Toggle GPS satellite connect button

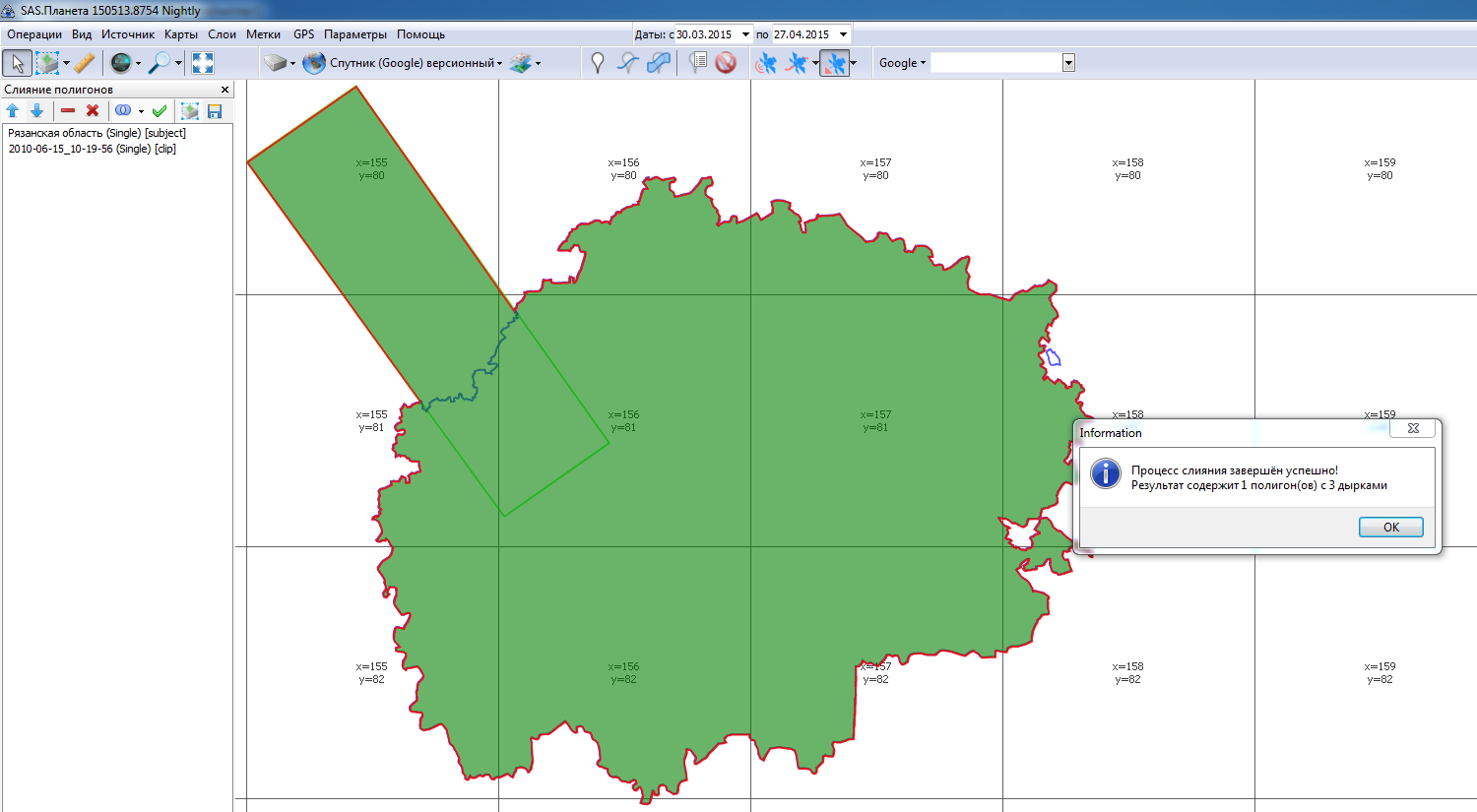coord(765,63)
